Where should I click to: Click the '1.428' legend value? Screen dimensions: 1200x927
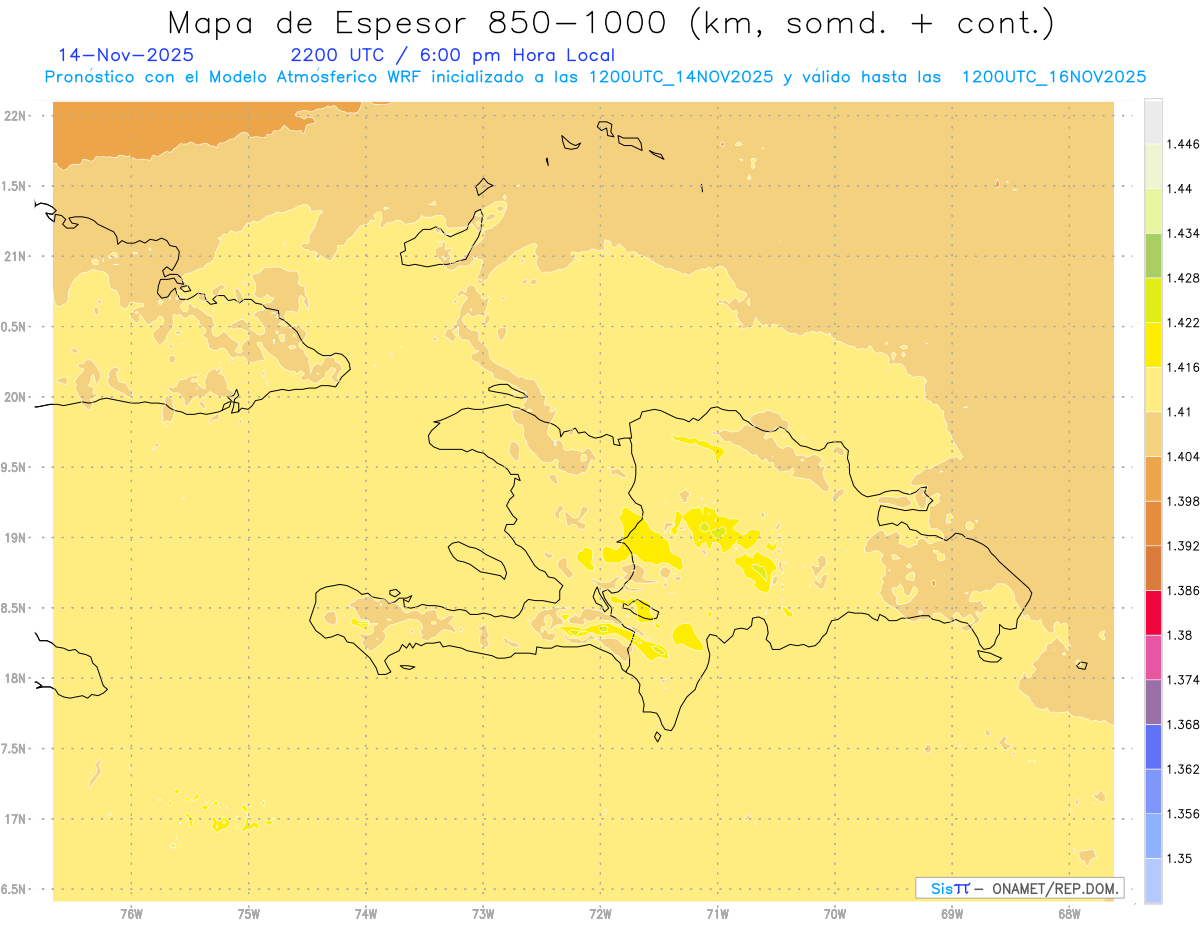[x=1184, y=277]
